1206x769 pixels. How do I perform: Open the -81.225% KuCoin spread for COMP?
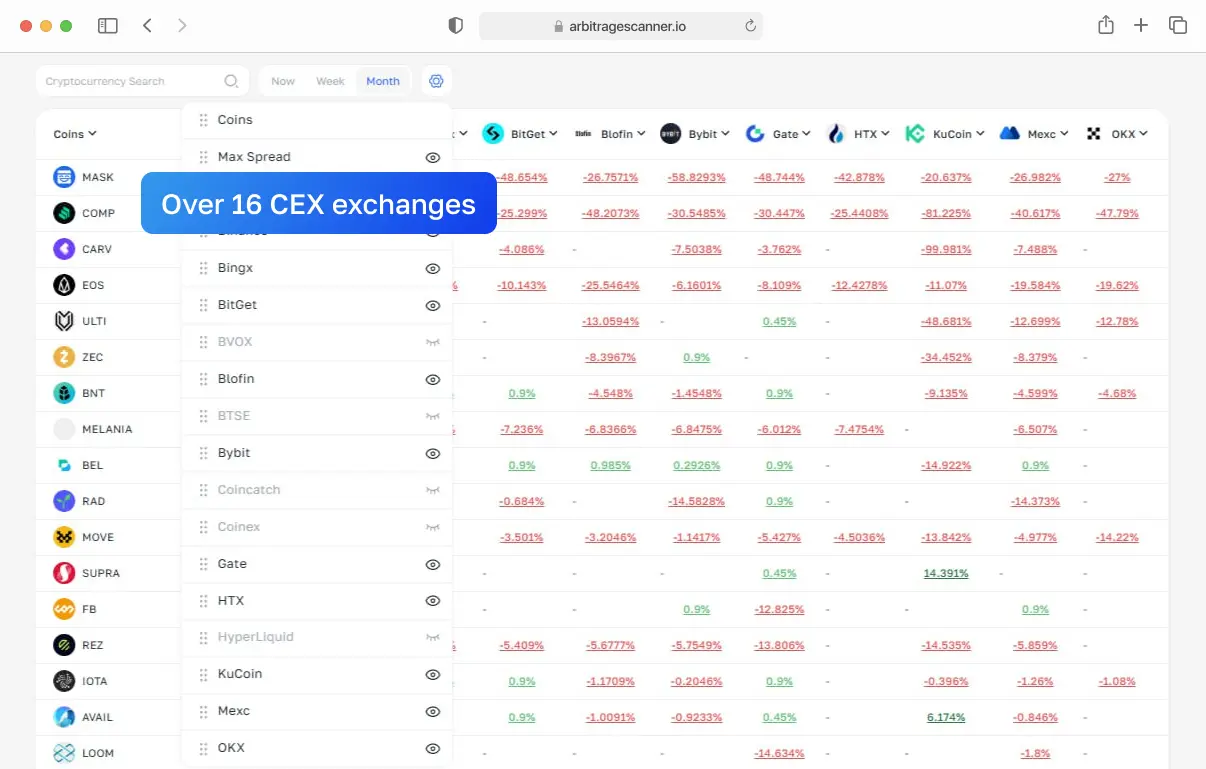point(946,213)
